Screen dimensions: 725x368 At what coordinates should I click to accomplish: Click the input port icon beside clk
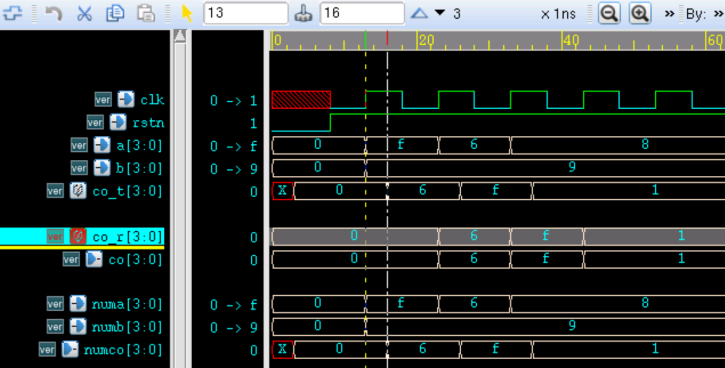pos(125,99)
